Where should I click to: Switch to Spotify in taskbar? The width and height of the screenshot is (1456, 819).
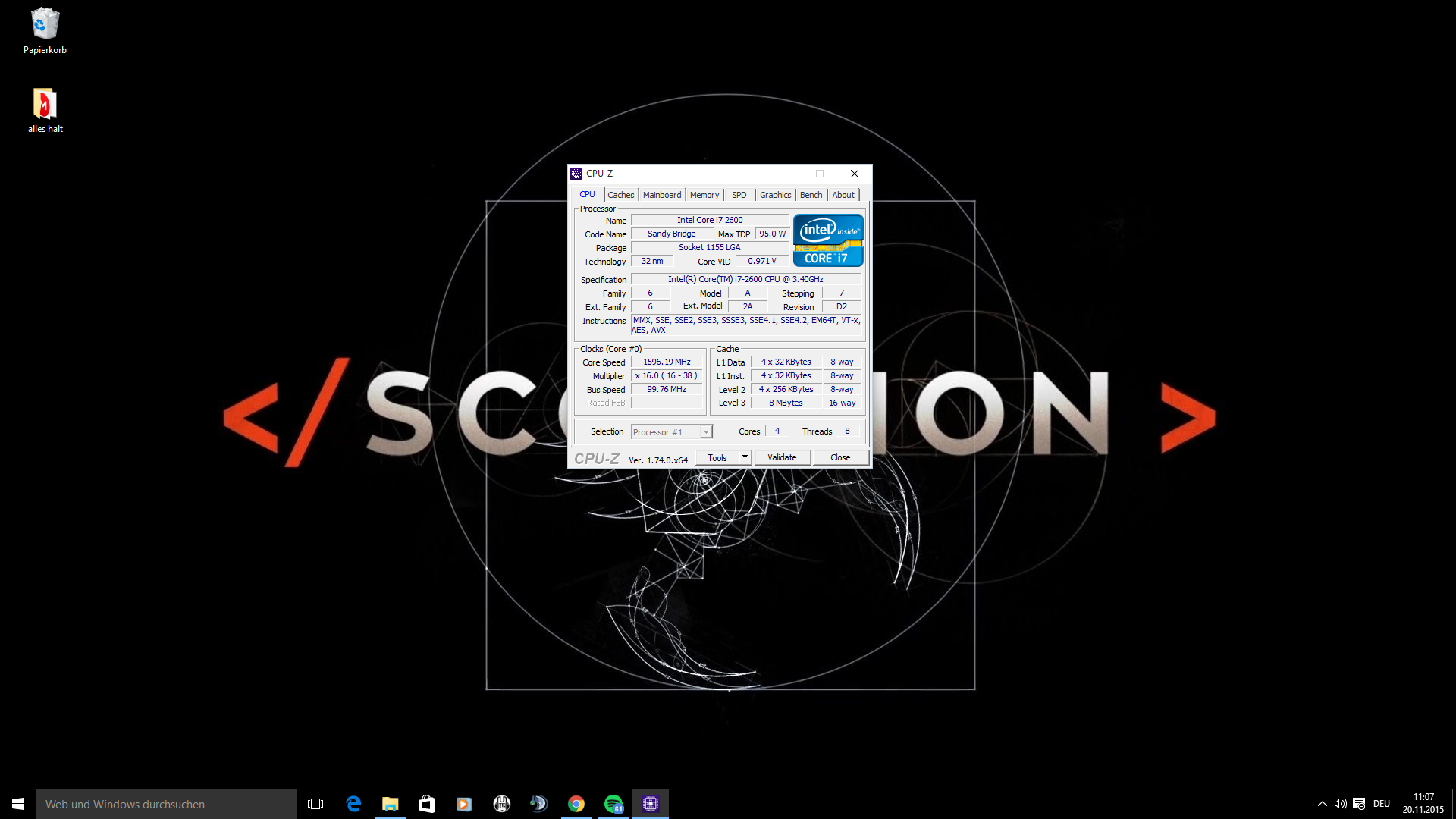pyautogui.click(x=613, y=804)
